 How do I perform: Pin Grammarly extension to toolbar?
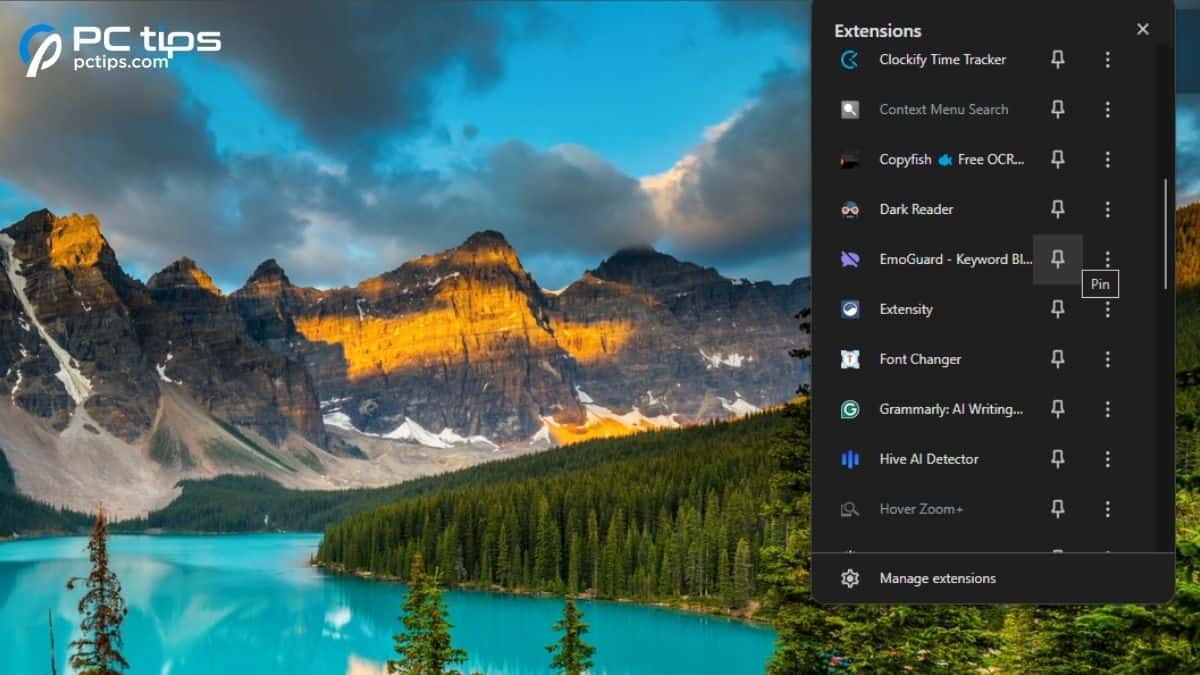click(x=1057, y=409)
